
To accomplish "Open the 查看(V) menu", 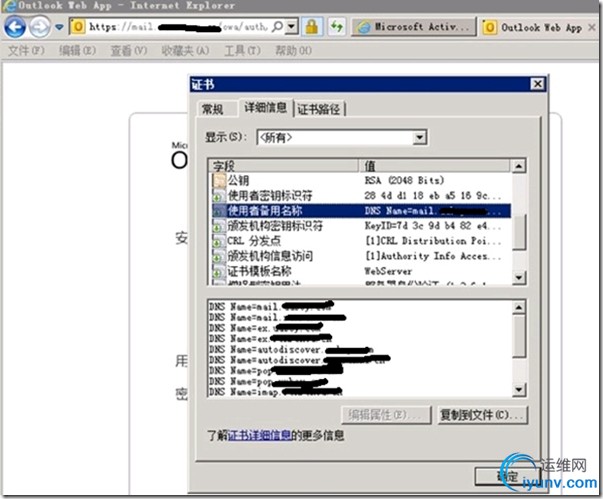I will [x=129, y=50].
